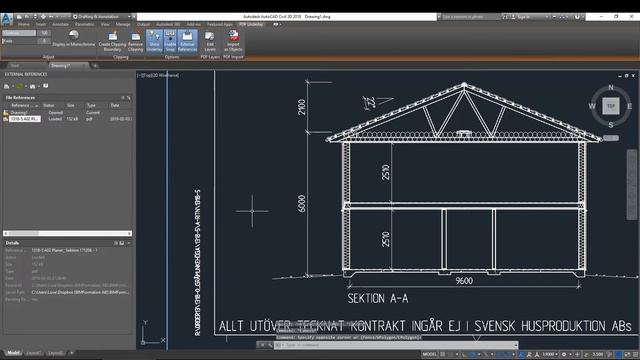This screenshot has height=360, width=640.
Task: Collapse the Details panel arrow
Action: 129,243
